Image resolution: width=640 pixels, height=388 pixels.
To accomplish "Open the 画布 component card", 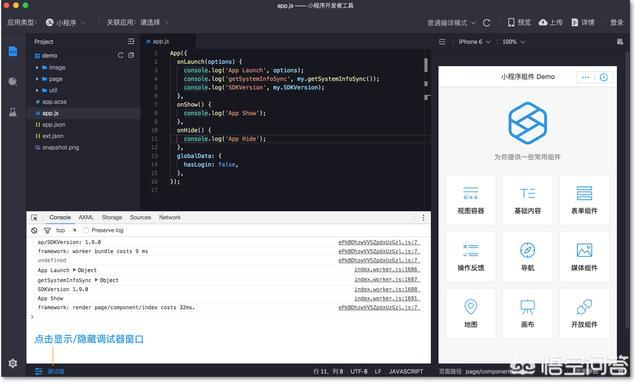I will [x=527, y=313].
